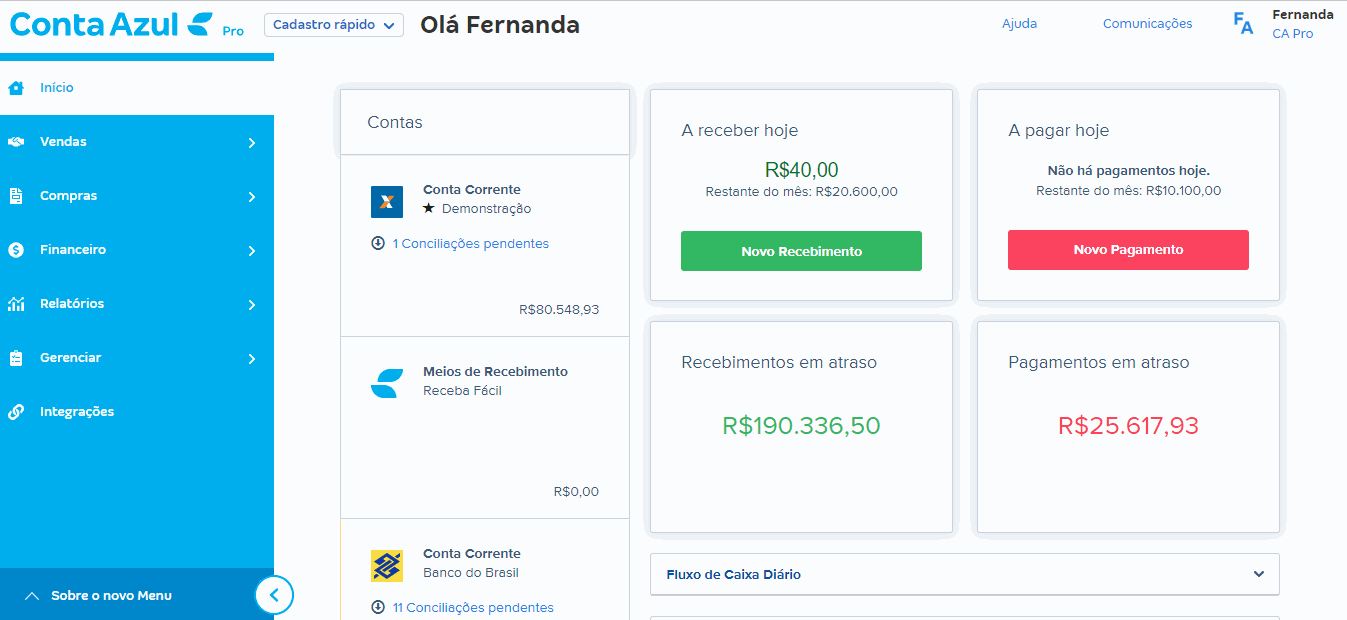Click the Financeiro dollar coin icon
This screenshot has height=620, width=1347.
pos(16,250)
